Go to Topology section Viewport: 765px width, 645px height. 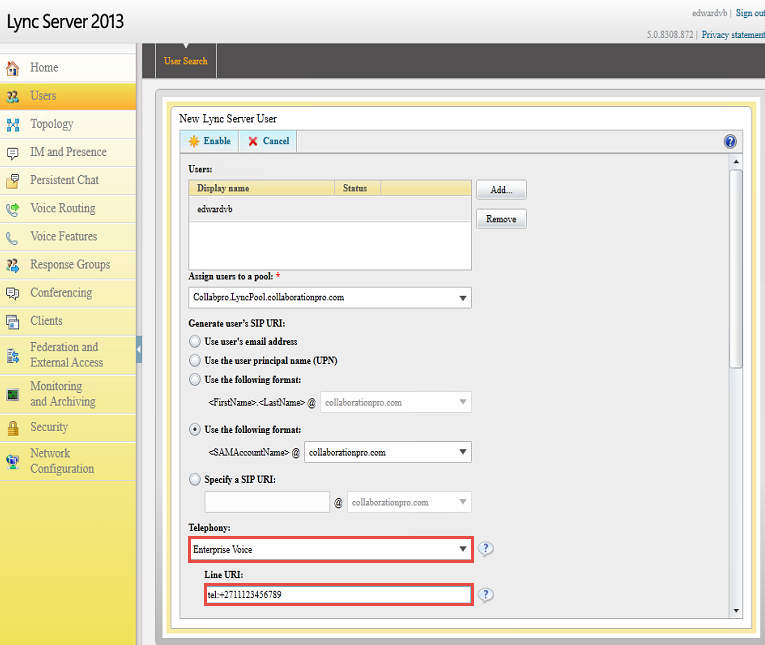click(x=68, y=124)
